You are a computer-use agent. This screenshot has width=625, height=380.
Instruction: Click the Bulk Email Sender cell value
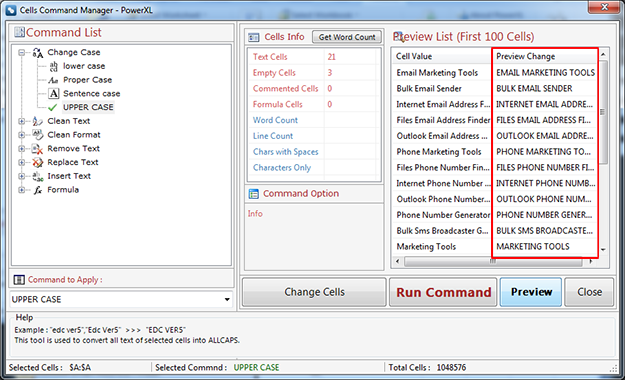429,89
